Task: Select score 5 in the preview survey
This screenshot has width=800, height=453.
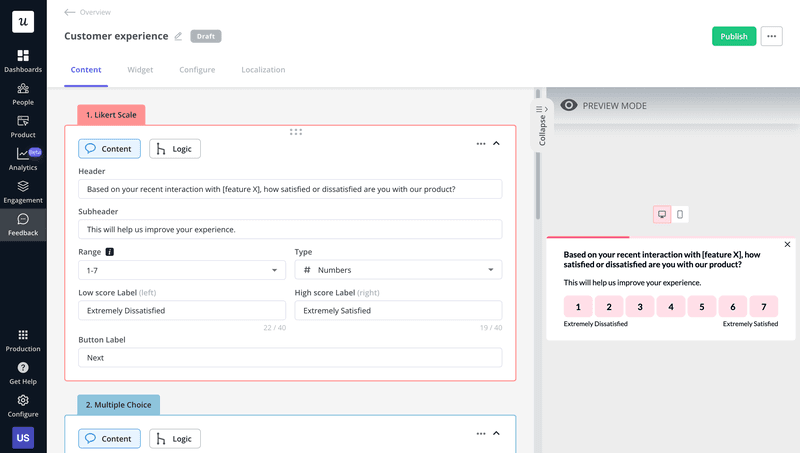Action: pyautogui.click(x=702, y=307)
